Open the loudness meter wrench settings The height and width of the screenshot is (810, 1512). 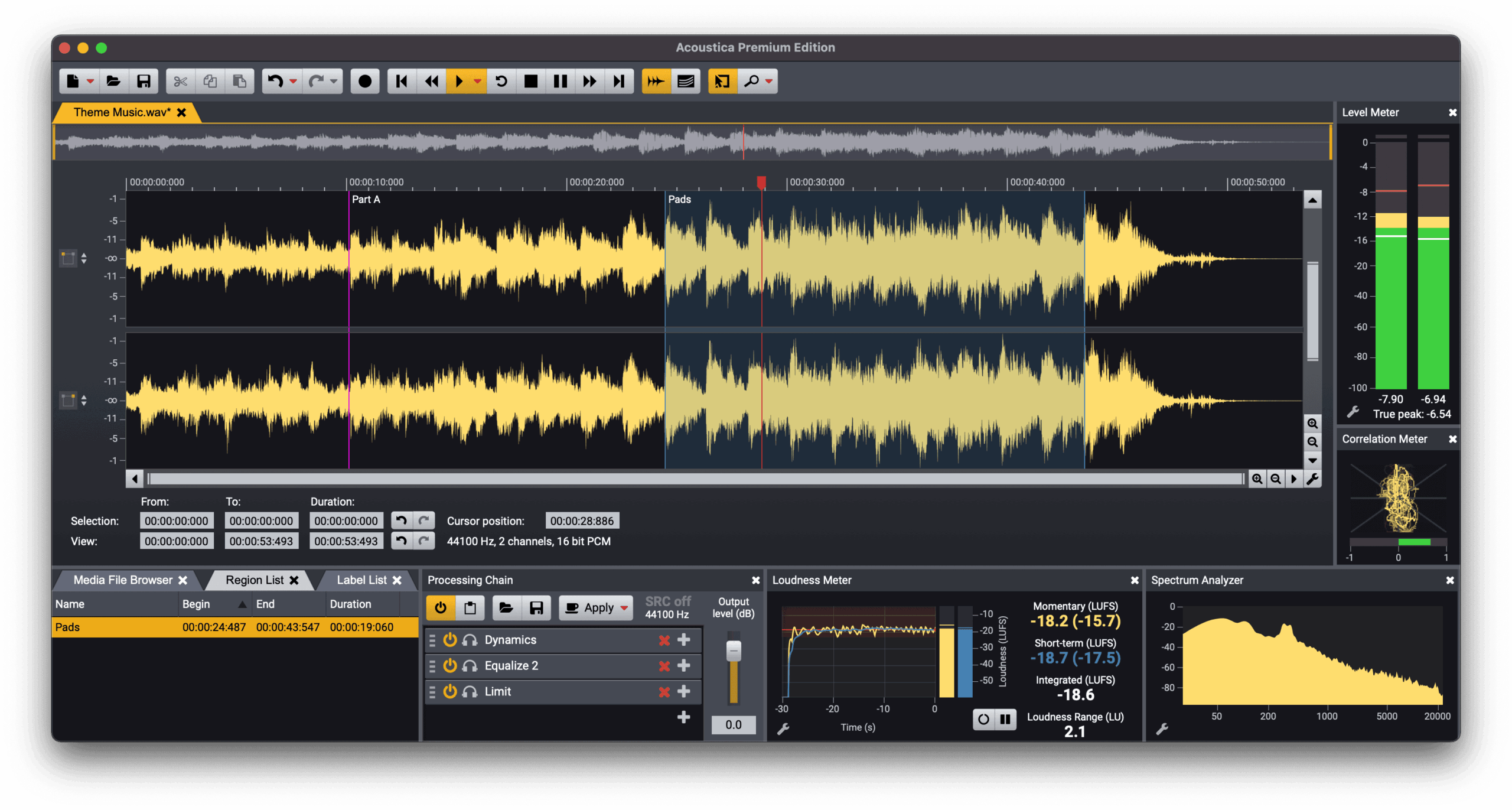[x=784, y=728]
